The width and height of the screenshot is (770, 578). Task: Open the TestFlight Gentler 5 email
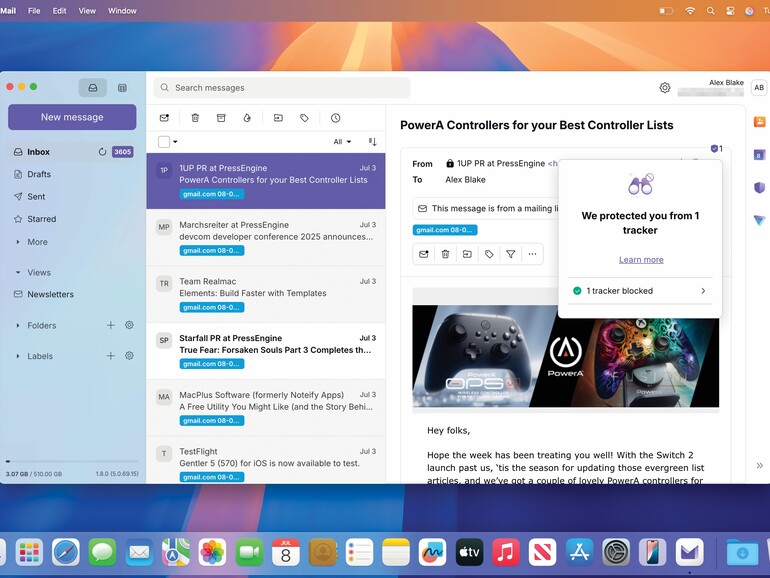click(266, 460)
